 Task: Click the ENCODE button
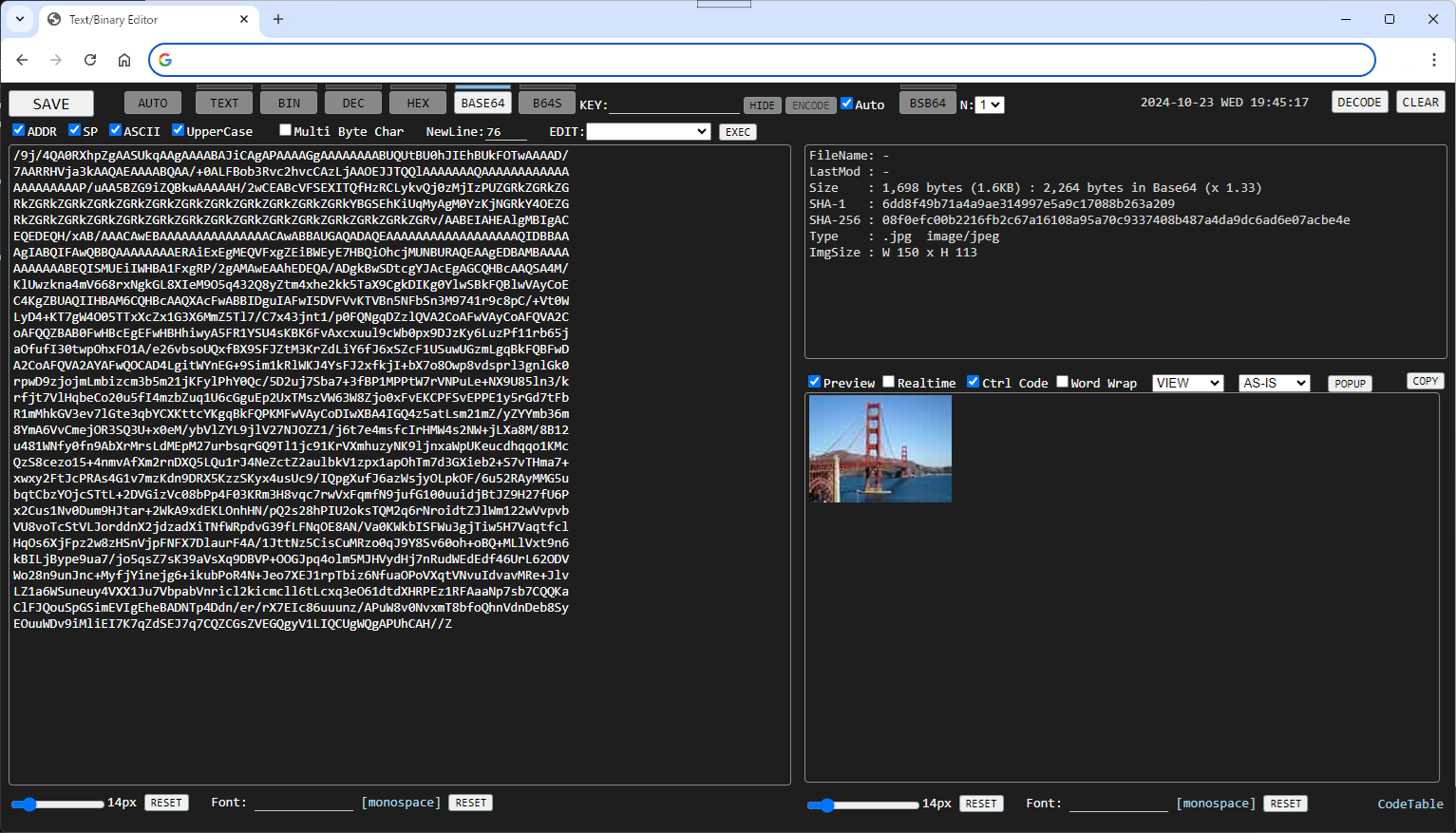[x=811, y=105]
